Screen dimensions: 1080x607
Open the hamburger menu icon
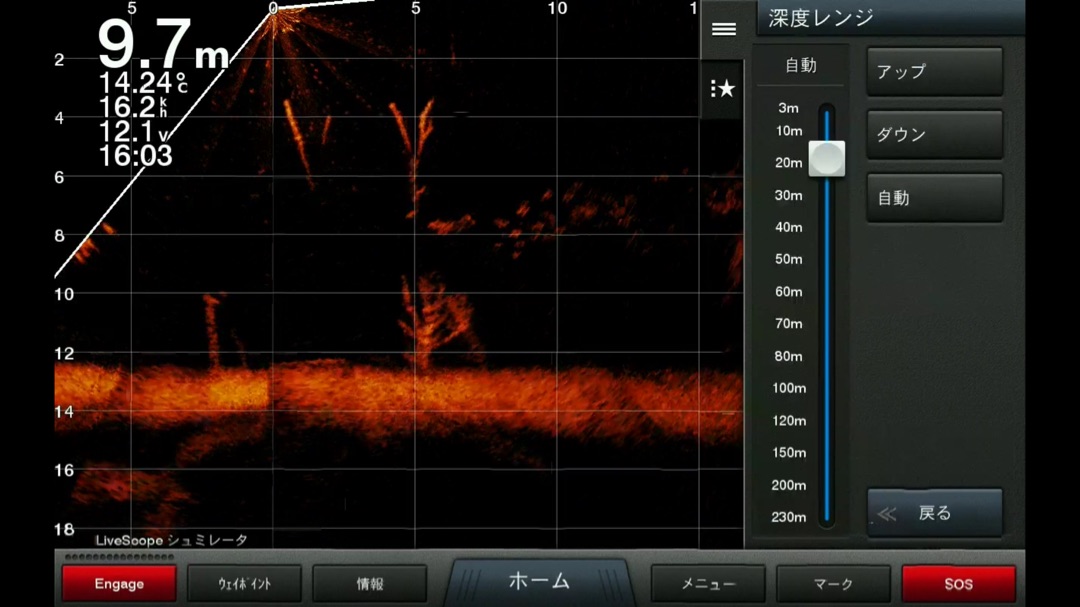pos(723,29)
